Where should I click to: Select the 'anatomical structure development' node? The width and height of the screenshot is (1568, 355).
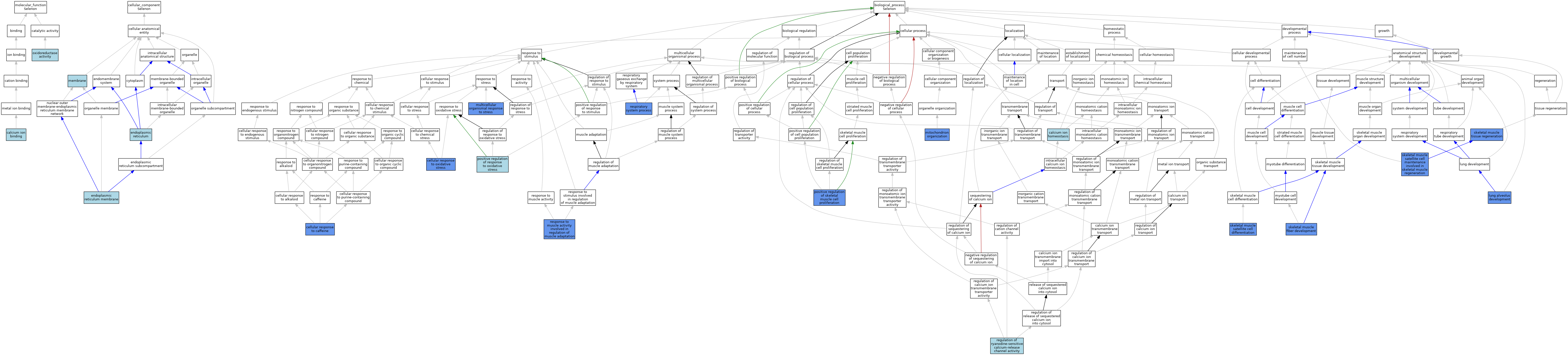1410,55
